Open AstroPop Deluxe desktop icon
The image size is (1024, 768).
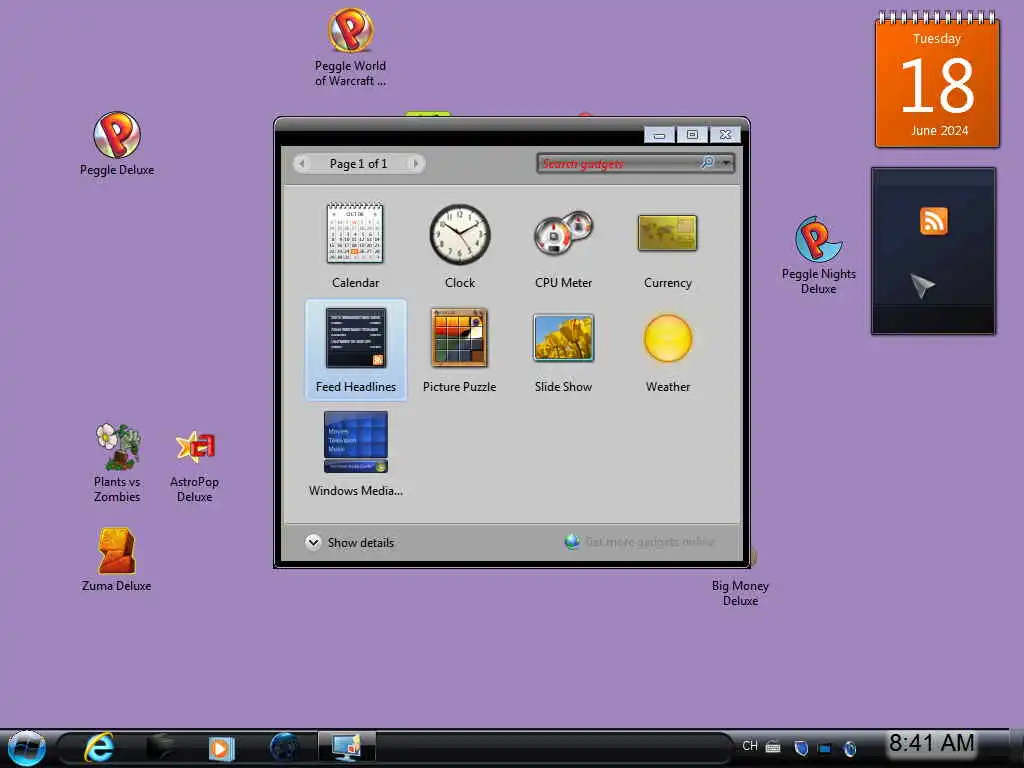[195, 465]
